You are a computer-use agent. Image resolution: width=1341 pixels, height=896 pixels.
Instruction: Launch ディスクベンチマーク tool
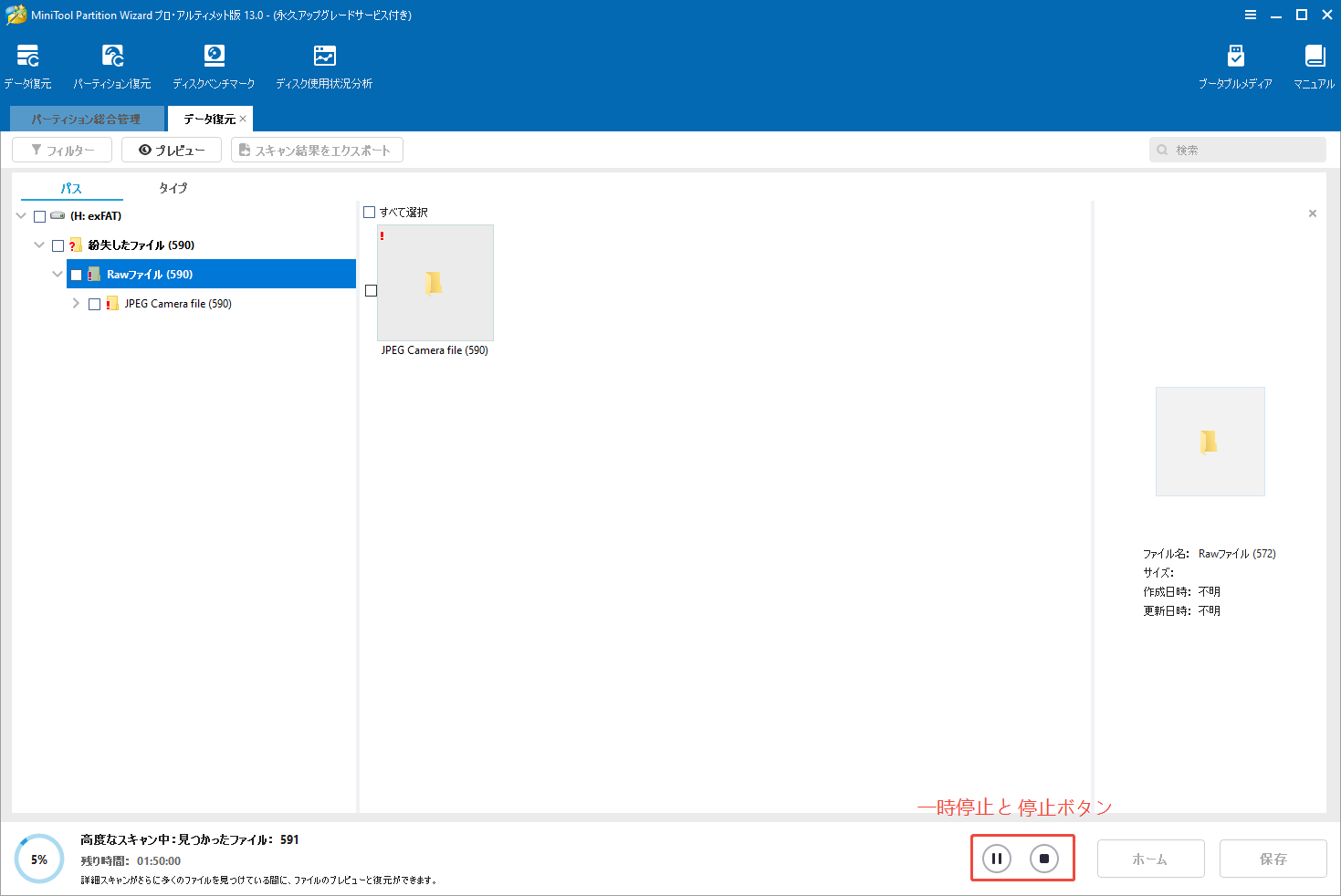[213, 64]
